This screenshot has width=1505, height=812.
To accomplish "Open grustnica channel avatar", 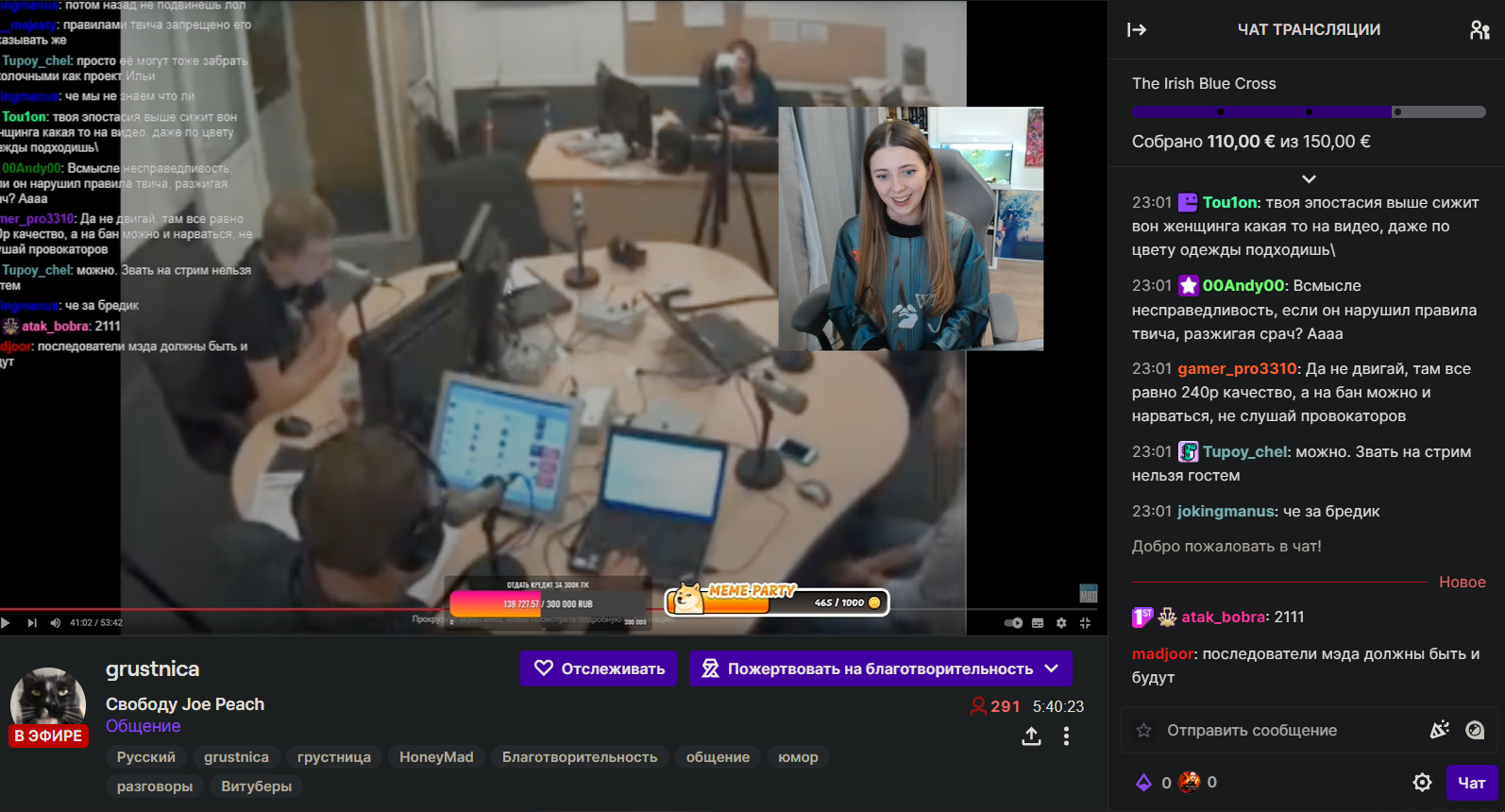I will click(48, 705).
